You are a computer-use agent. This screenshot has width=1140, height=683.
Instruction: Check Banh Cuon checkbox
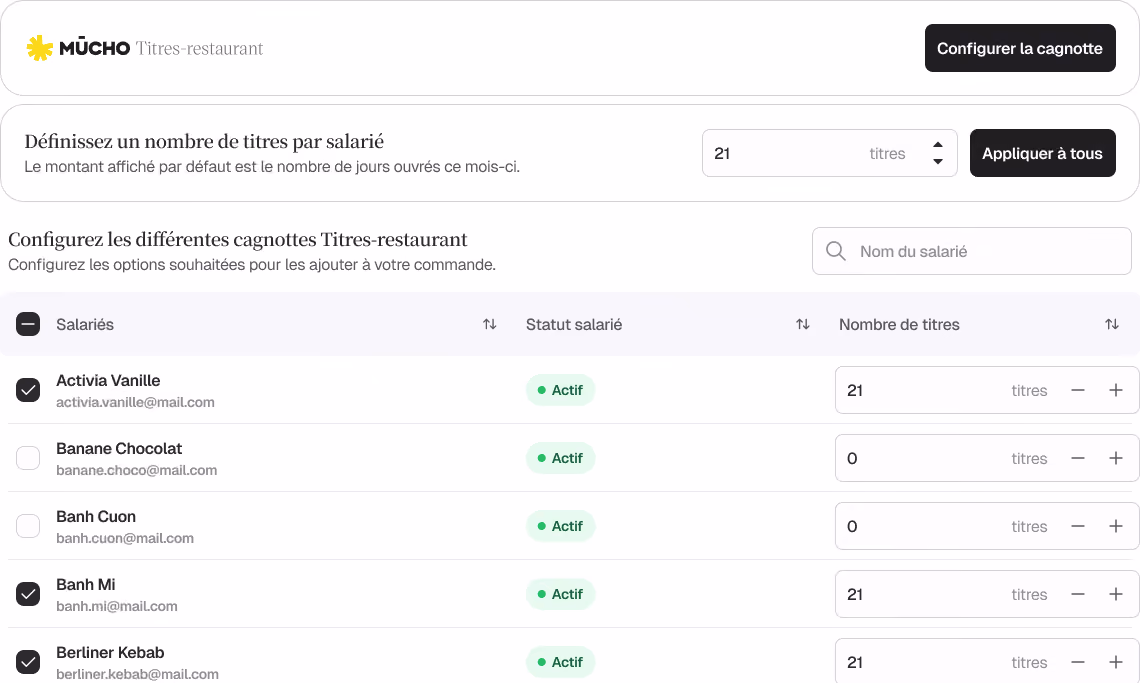28,526
